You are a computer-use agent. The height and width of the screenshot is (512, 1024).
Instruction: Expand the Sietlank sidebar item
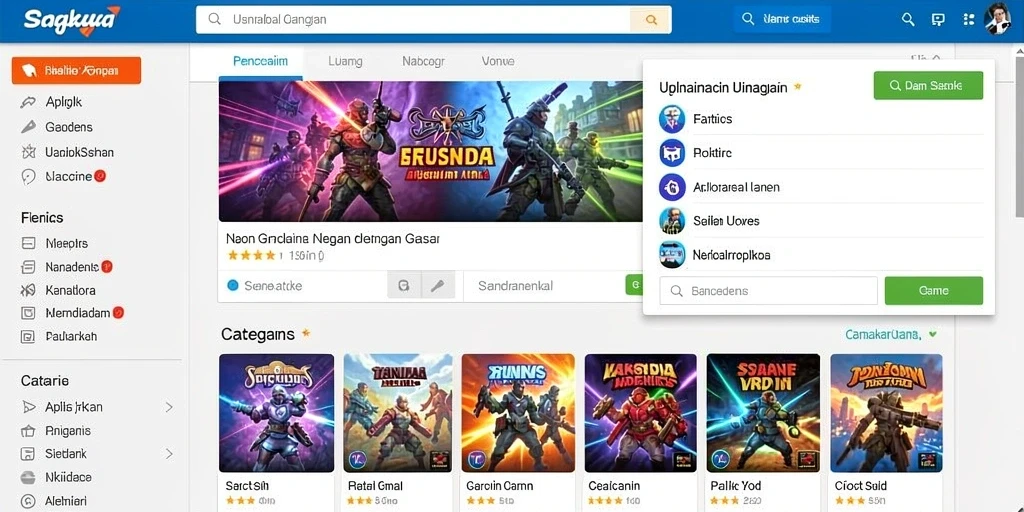(x=168, y=453)
